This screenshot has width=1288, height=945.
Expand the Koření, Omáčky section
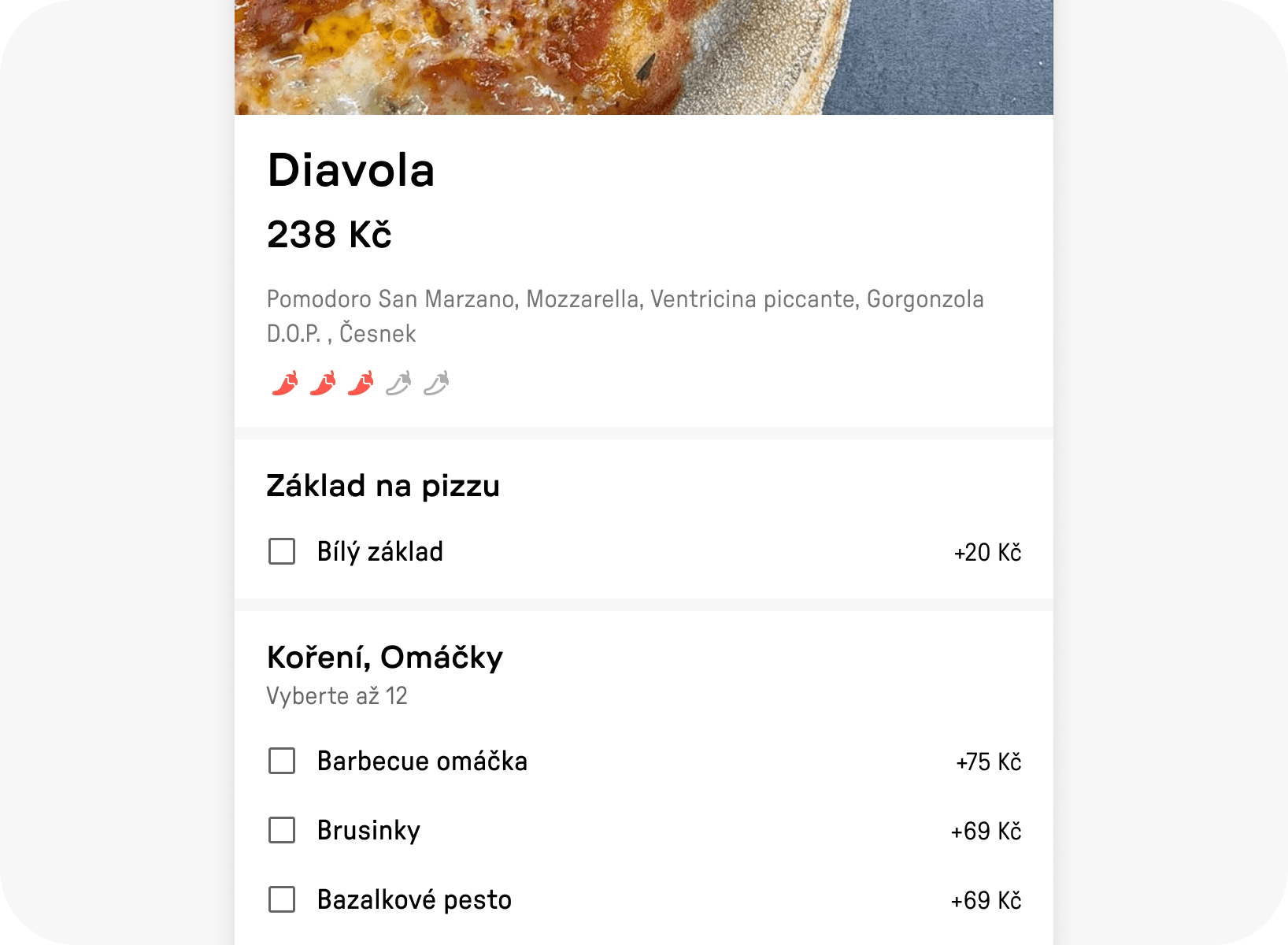[385, 656]
